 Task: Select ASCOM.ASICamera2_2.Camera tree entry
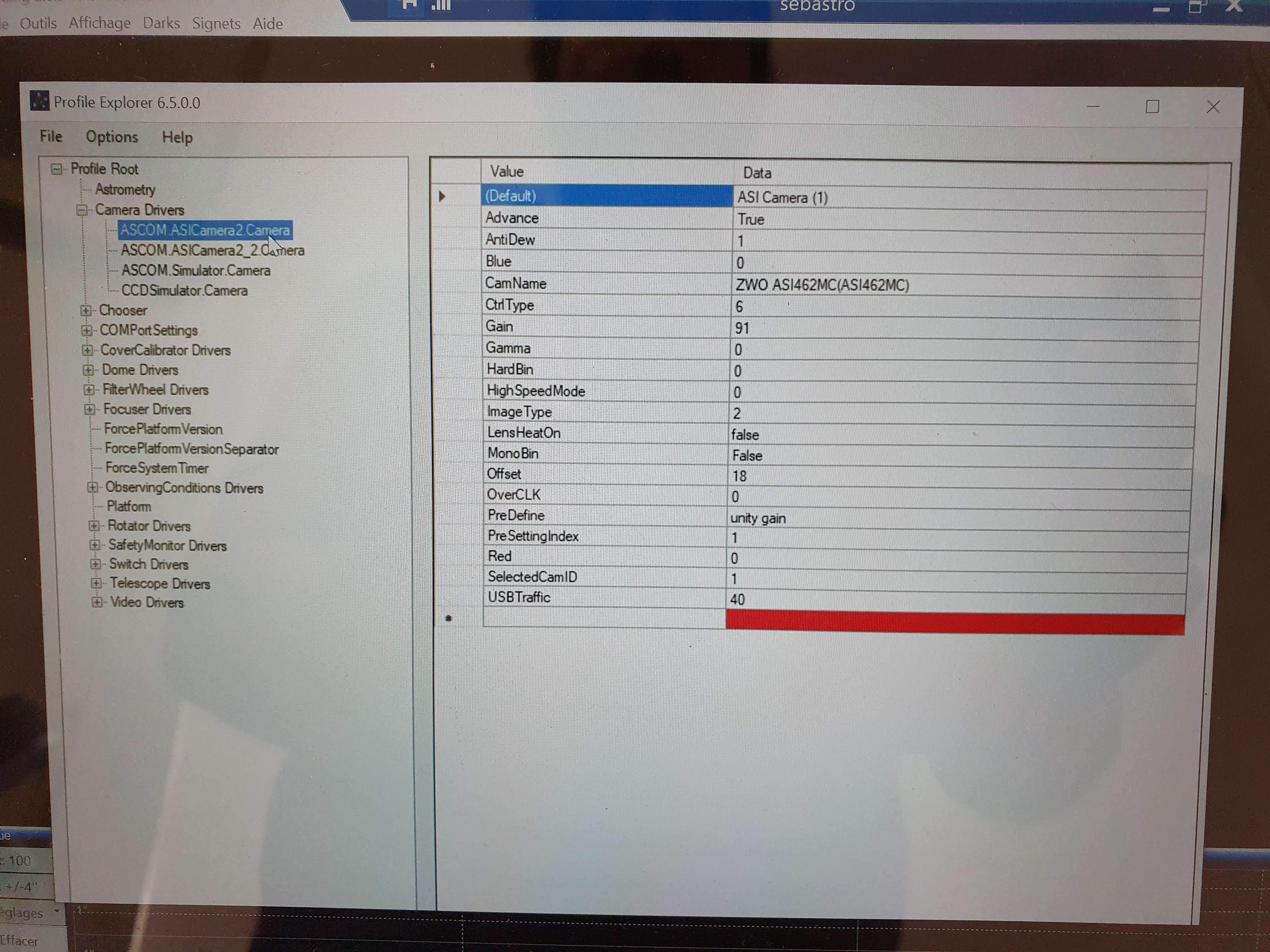point(212,251)
